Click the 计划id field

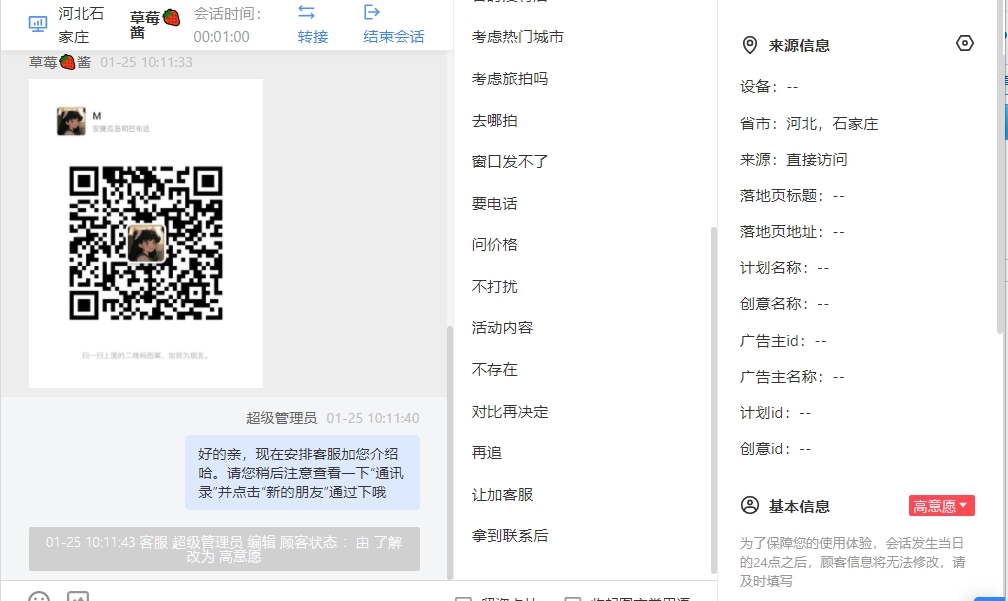click(x=775, y=413)
